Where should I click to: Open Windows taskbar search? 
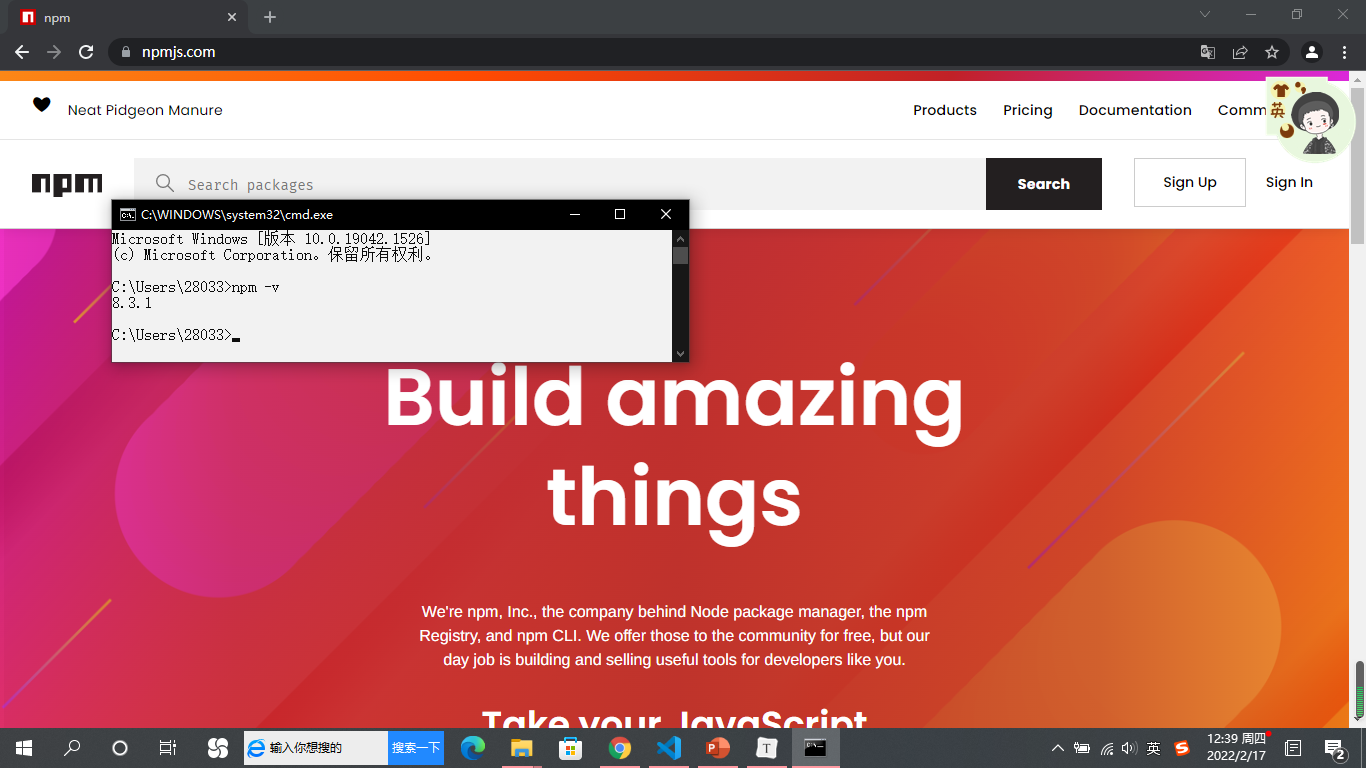point(72,748)
